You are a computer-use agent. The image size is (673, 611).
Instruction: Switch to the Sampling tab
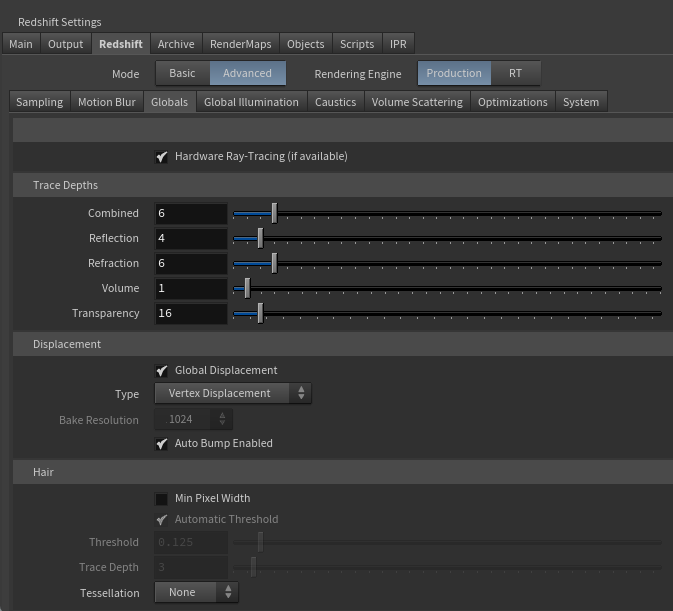39,102
